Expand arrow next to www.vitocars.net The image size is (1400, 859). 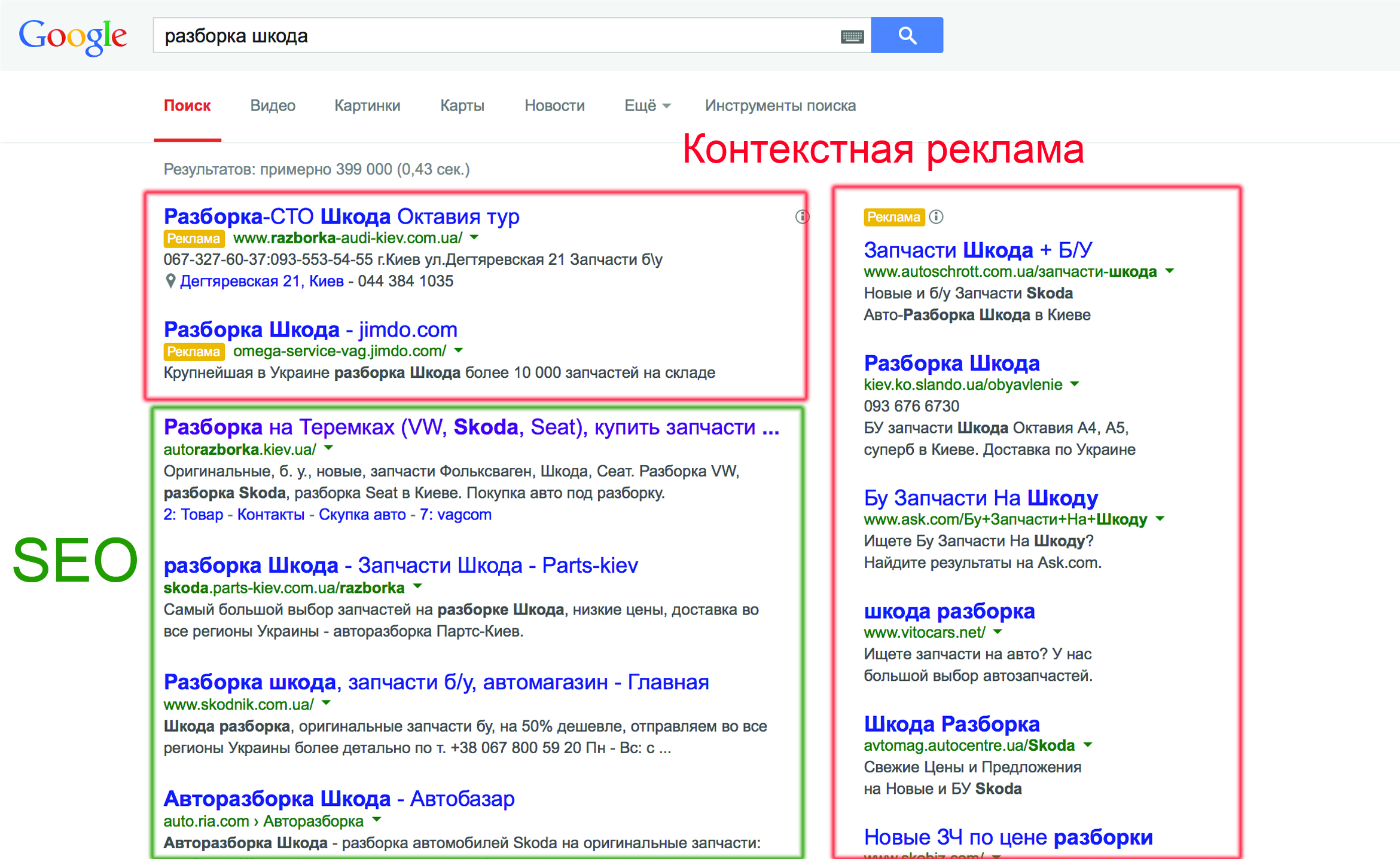(x=998, y=632)
